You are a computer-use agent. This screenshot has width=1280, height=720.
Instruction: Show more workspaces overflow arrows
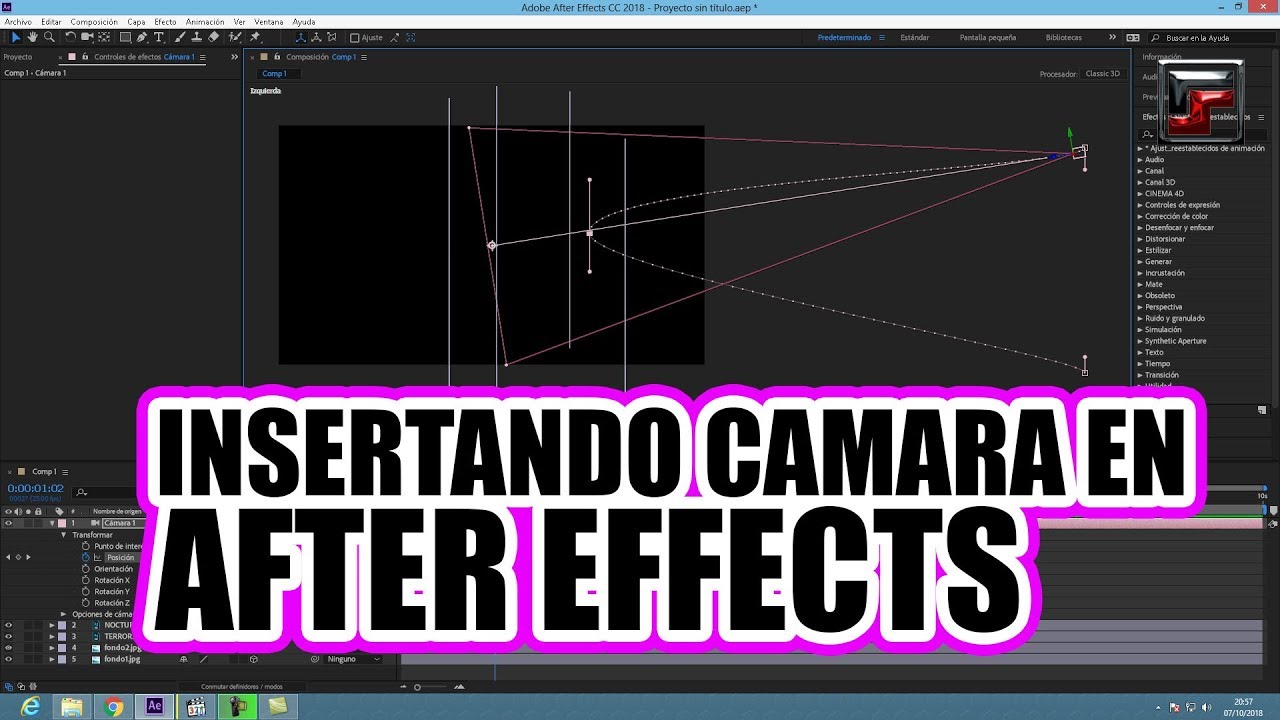(x=1112, y=37)
